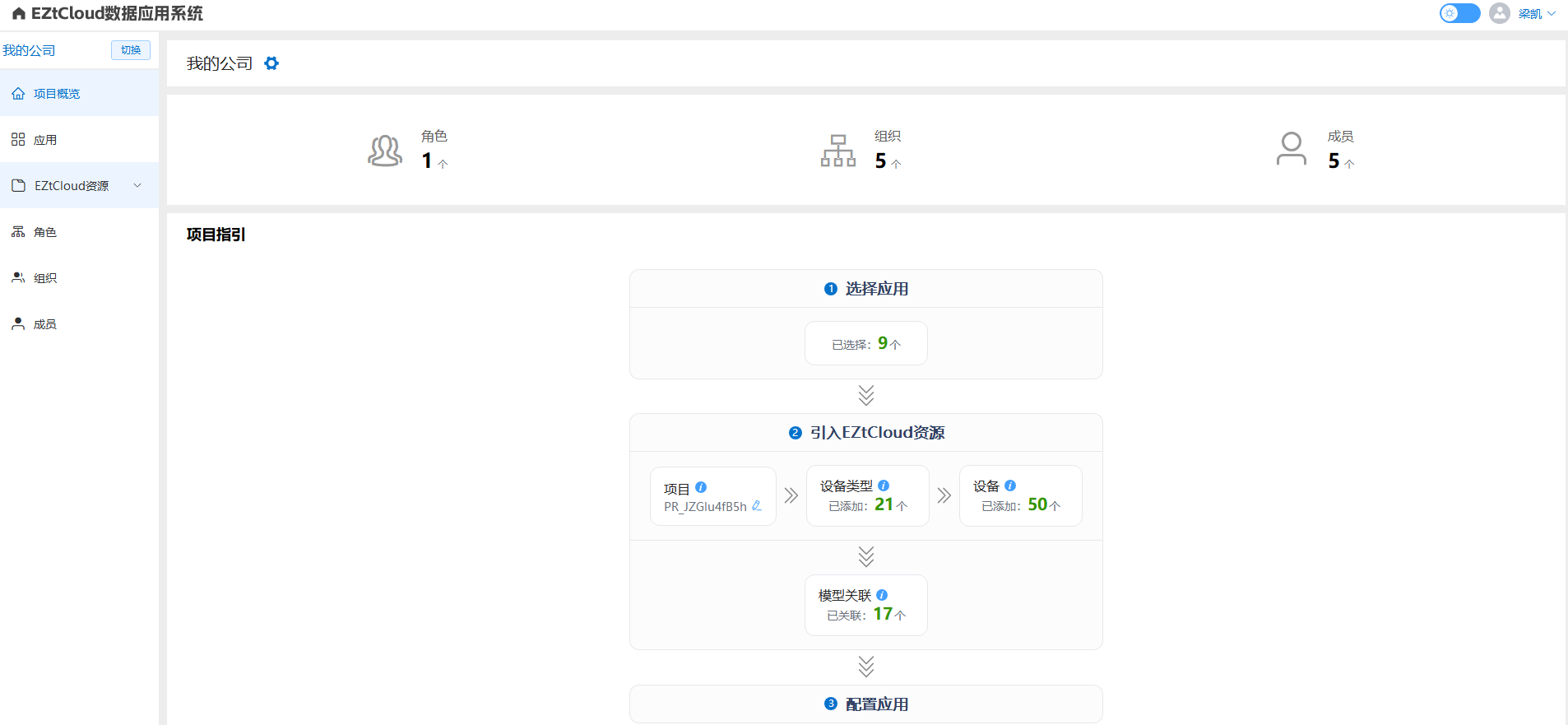The width and height of the screenshot is (1568, 725).
Task: Click the 切换 company button
Action: [131, 50]
